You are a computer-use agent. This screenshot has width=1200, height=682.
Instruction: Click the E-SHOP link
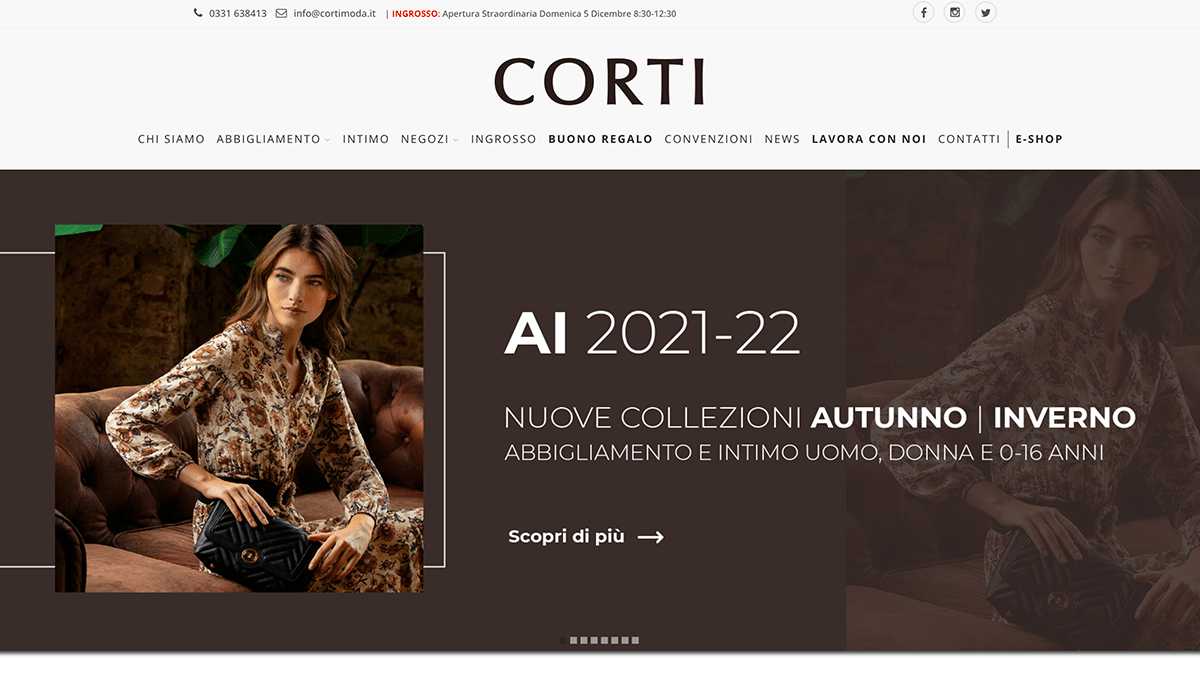[x=1039, y=139]
